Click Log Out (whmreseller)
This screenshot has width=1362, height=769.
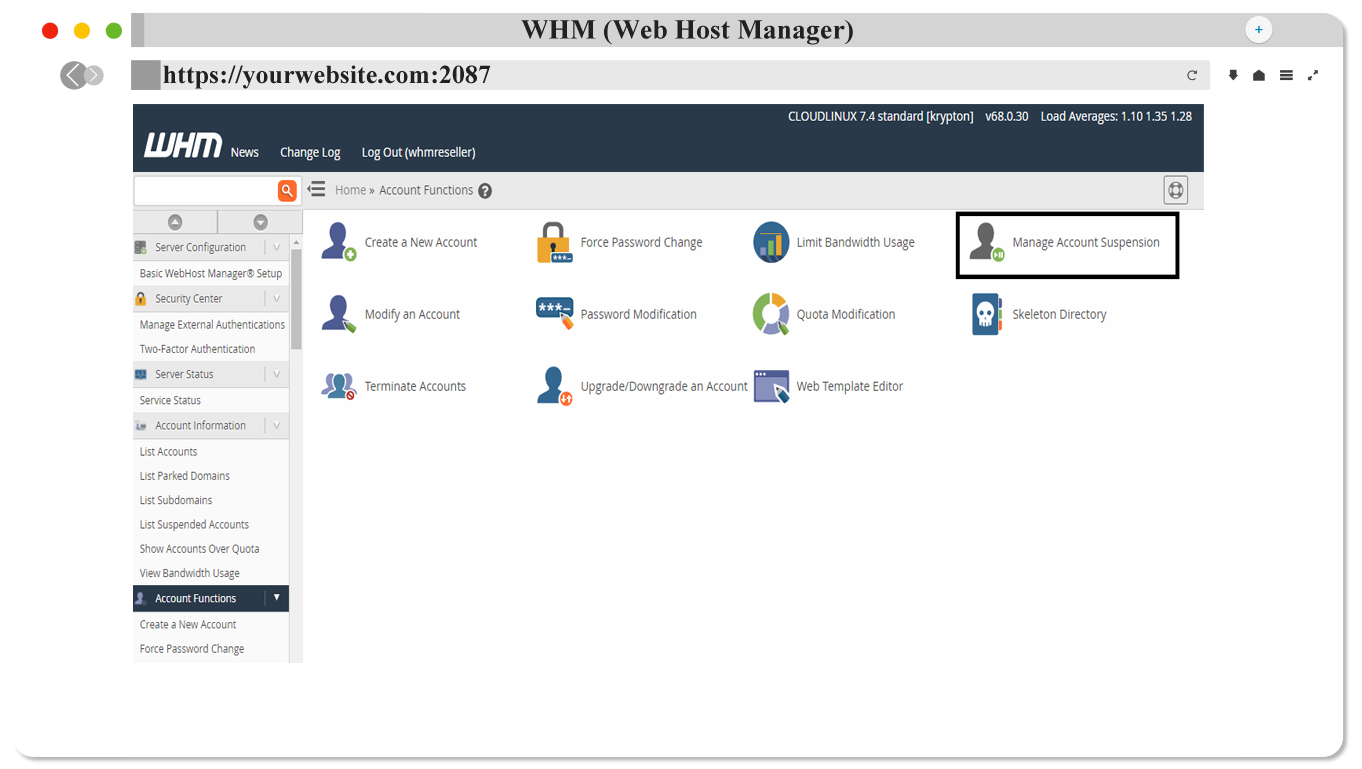(x=418, y=152)
